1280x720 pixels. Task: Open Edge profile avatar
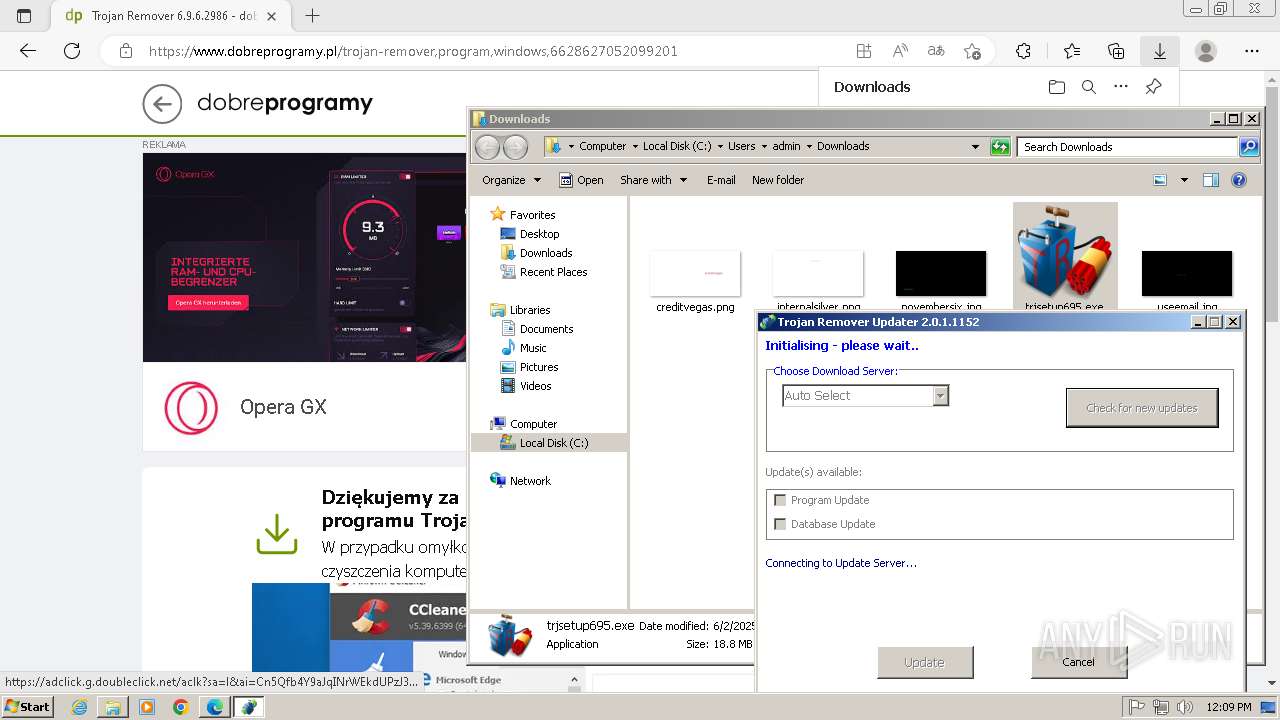1206,51
